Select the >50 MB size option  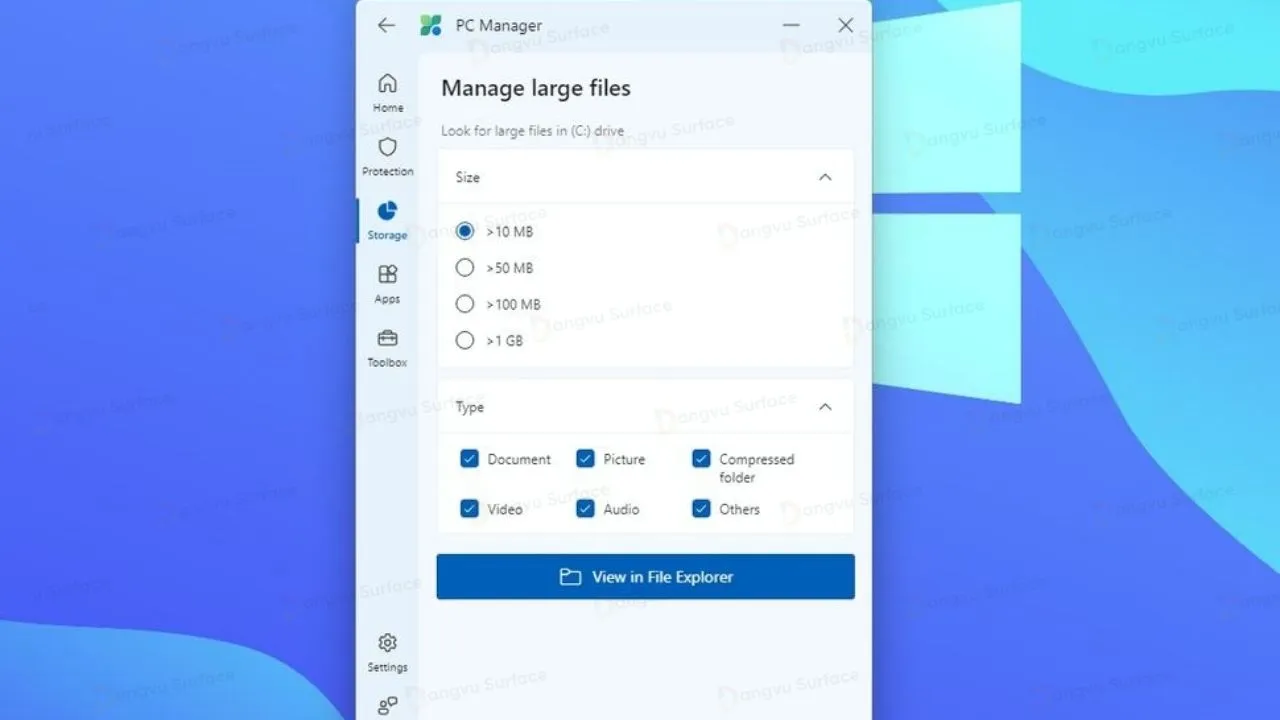pyautogui.click(x=465, y=267)
